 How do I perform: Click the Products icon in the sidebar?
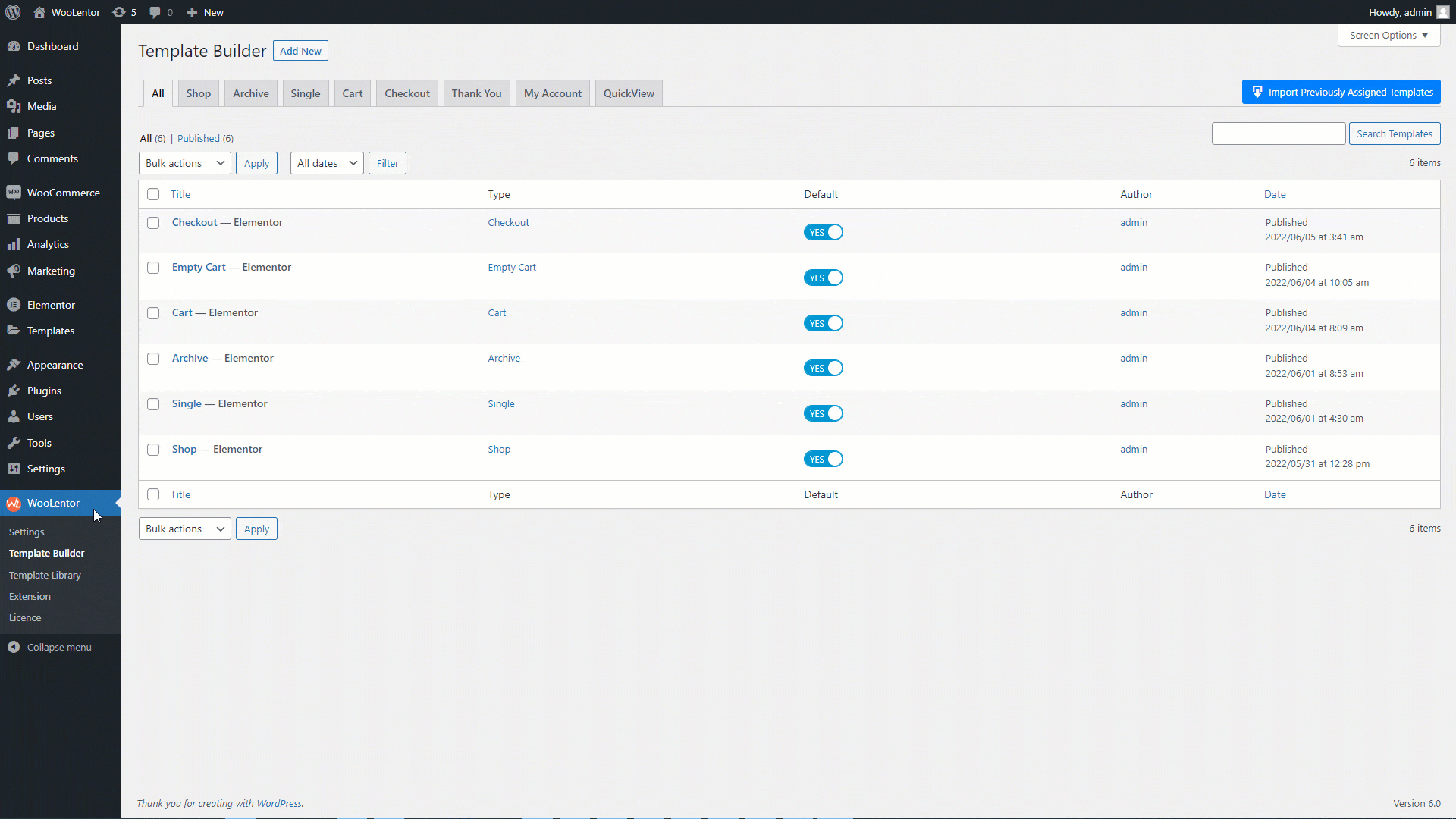[x=14, y=218]
